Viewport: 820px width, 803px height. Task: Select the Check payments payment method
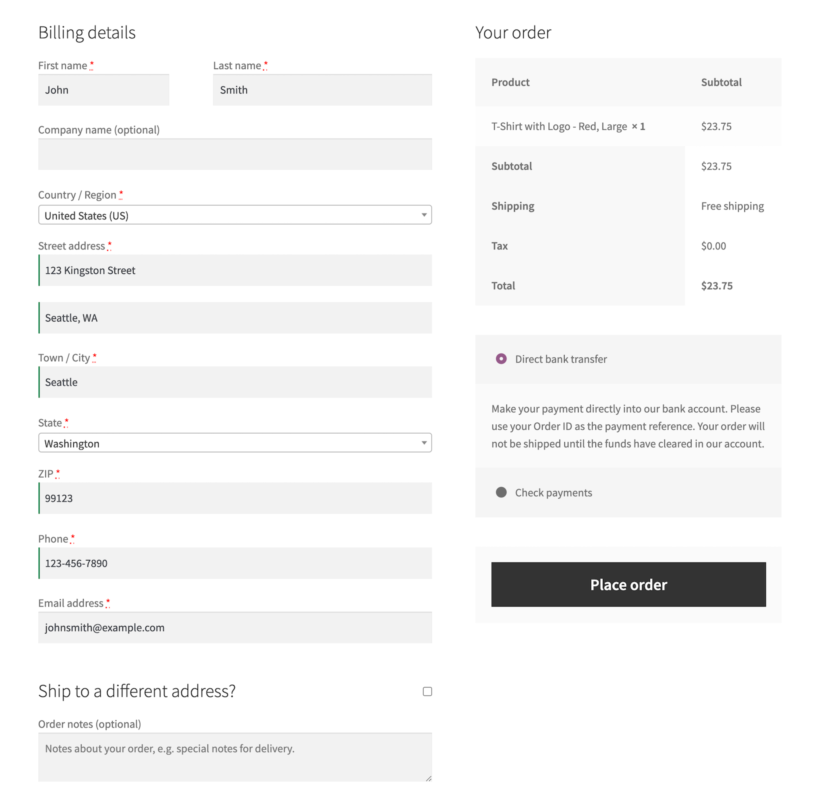pyautogui.click(x=501, y=492)
